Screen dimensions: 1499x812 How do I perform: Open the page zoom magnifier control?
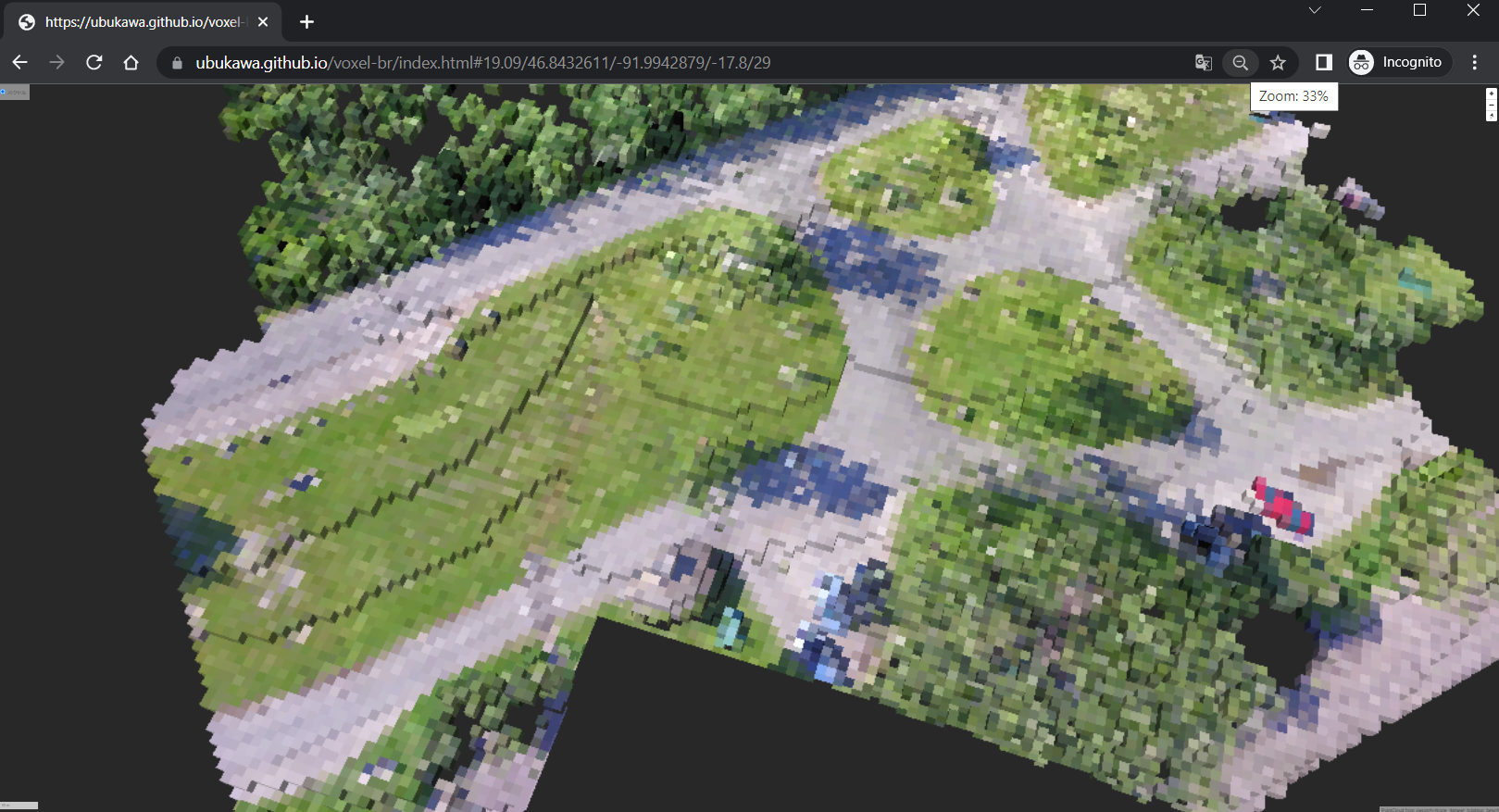pyautogui.click(x=1241, y=62)
